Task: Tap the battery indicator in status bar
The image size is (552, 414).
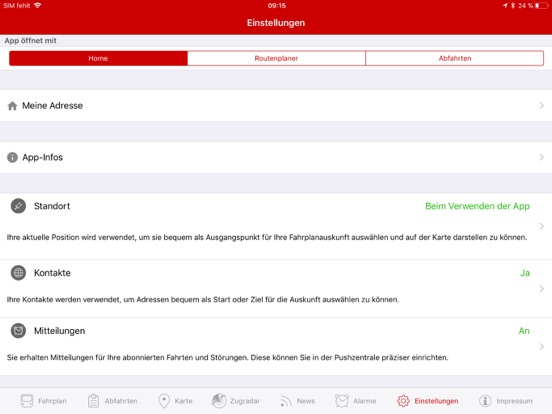Action: (x=541, y=6)
